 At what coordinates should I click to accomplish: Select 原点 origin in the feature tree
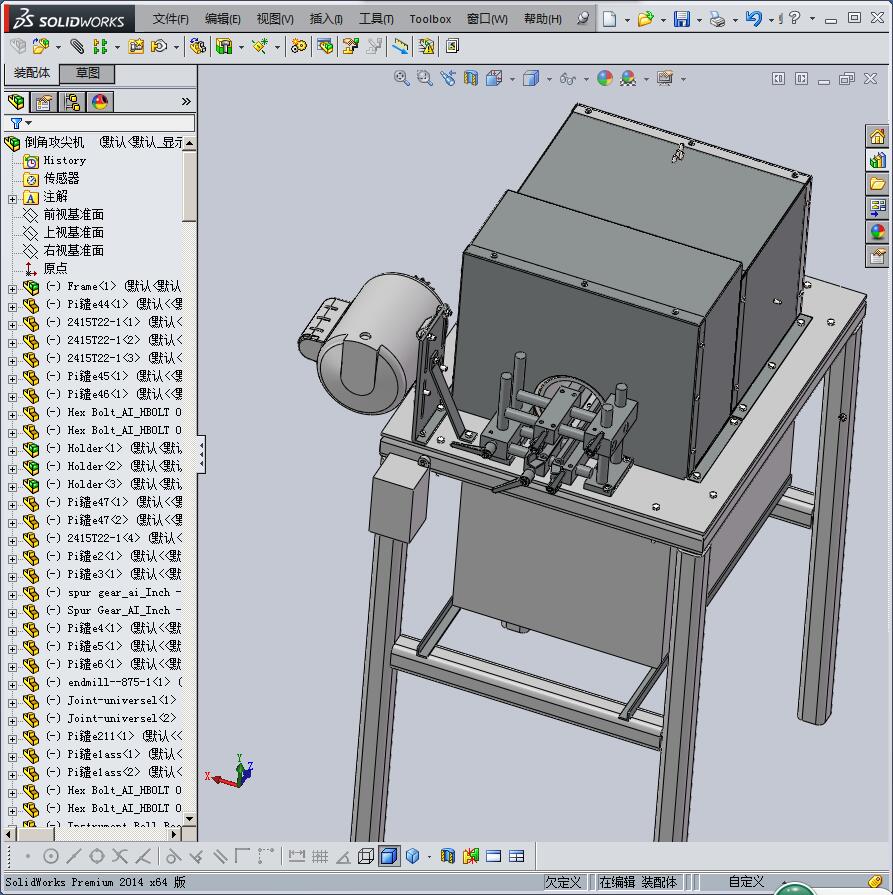(x=55, y=268)
